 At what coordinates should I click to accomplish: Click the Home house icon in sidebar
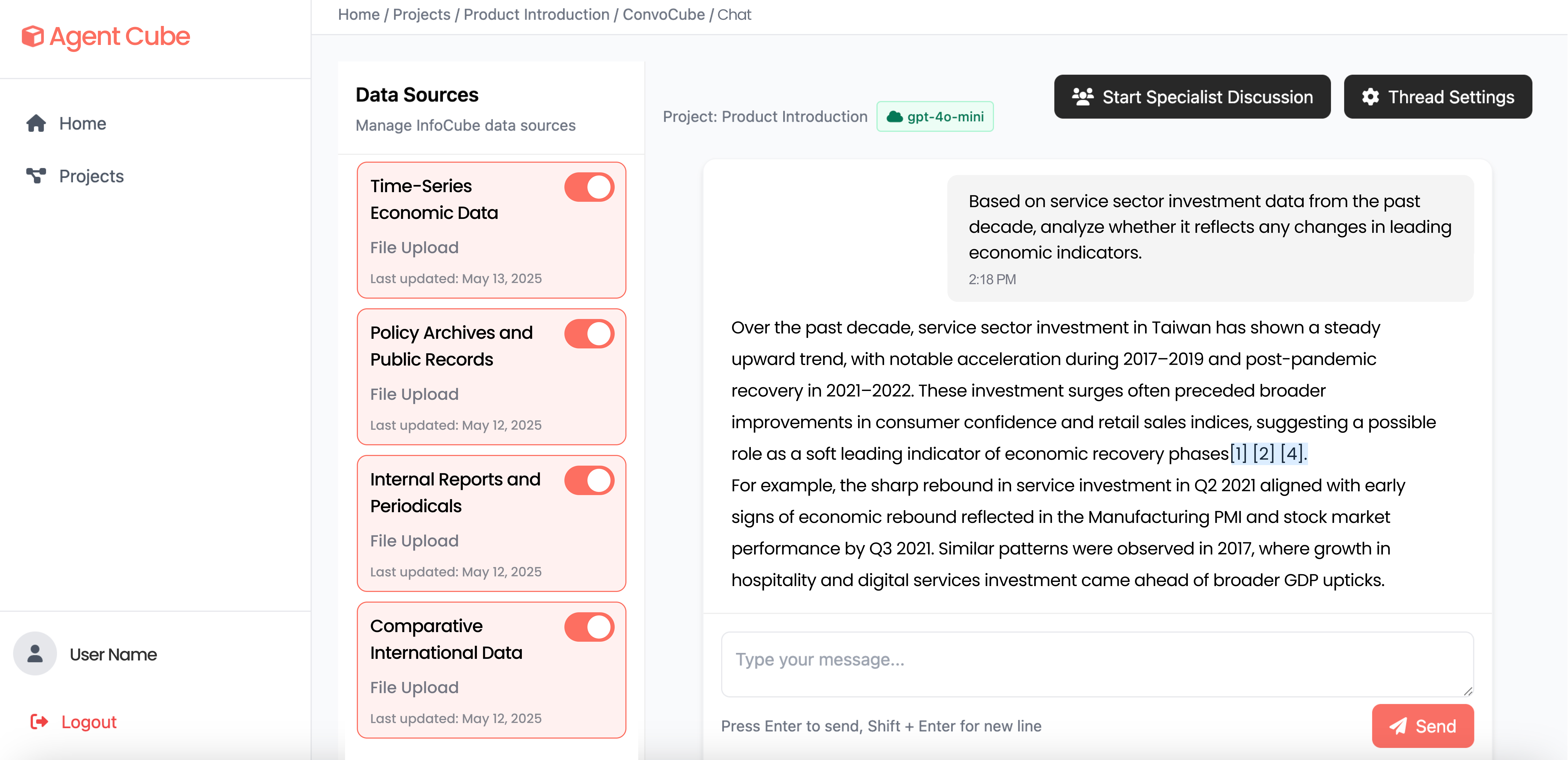(x=36, y=124)
